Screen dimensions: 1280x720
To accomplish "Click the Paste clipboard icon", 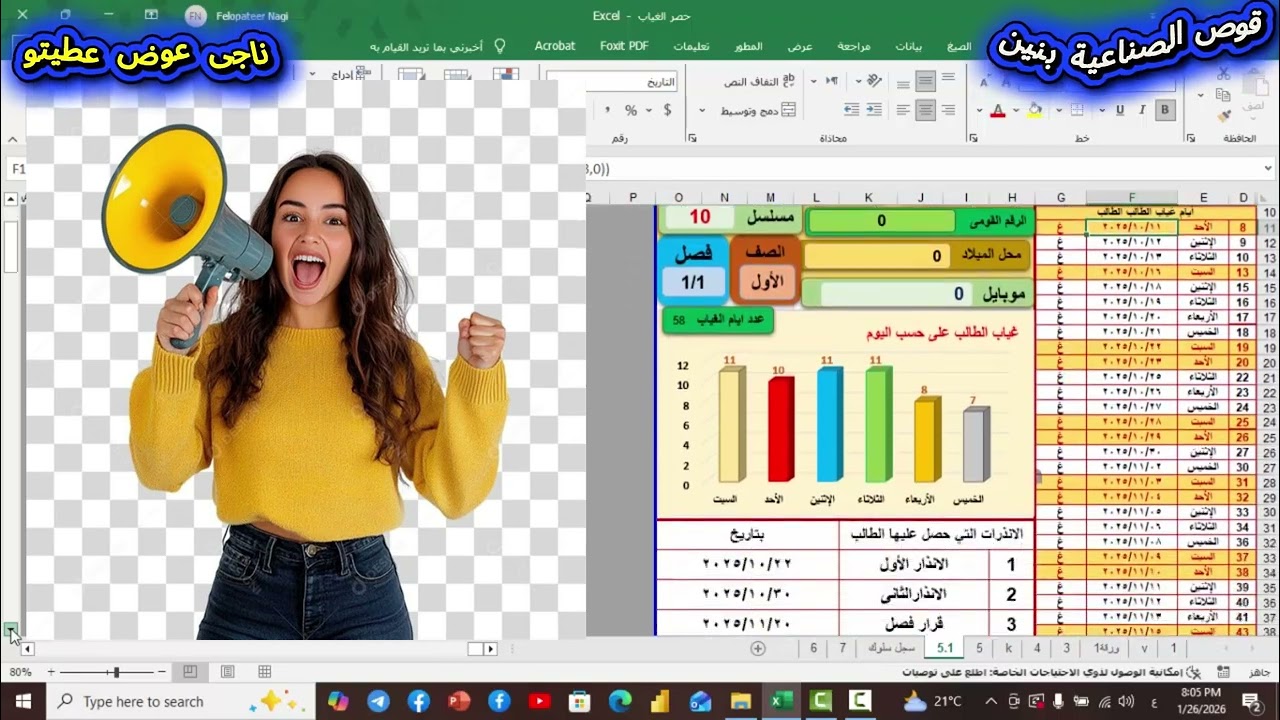I will pyautogui.click(x=1256, y=84).
